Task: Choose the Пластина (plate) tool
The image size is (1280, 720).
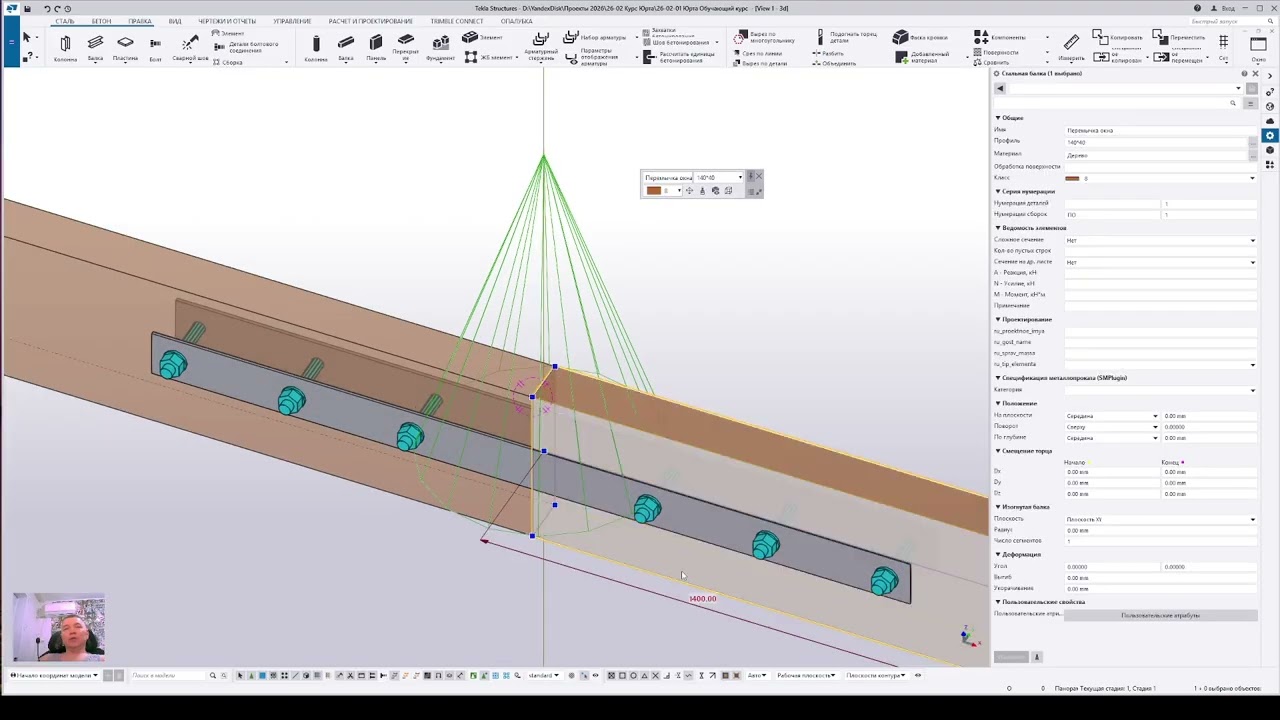Action: [125, 47]
